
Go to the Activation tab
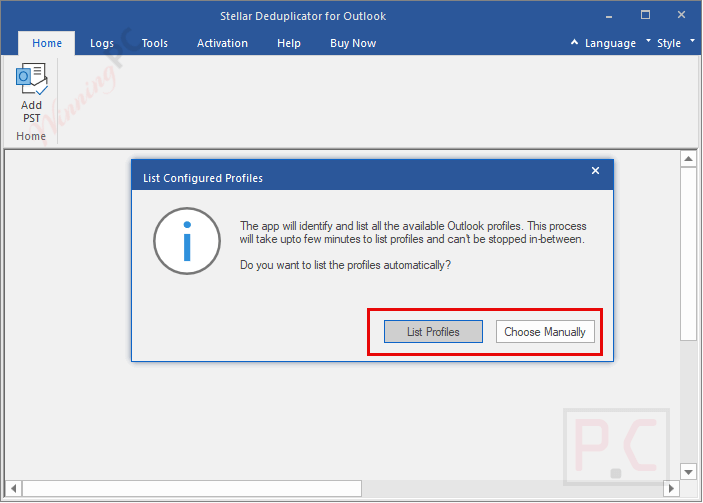[222, 43]
